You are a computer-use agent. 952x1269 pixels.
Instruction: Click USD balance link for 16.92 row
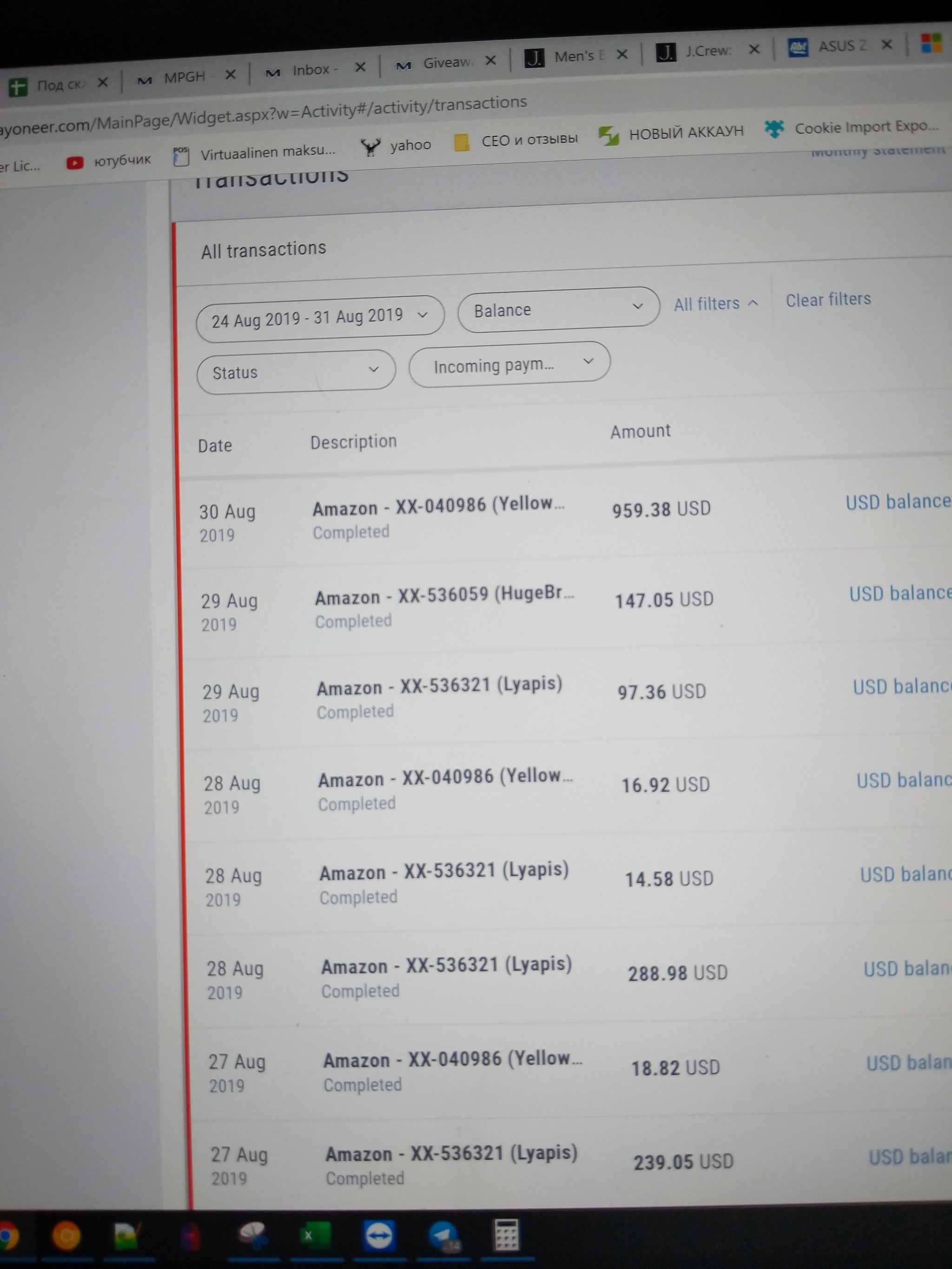pyautogui.click(x=904, y=780)
